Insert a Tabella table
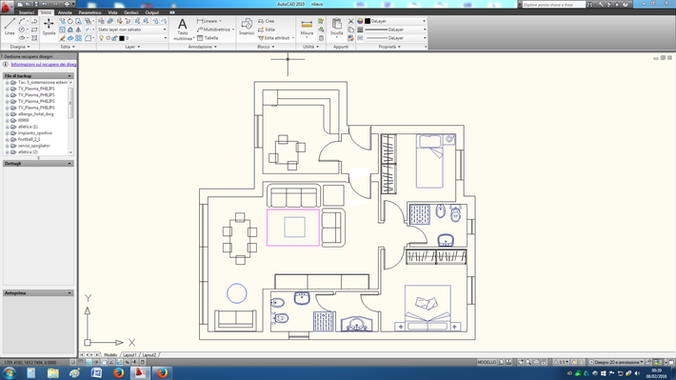The image size is (676, 380). coord(208,38)
